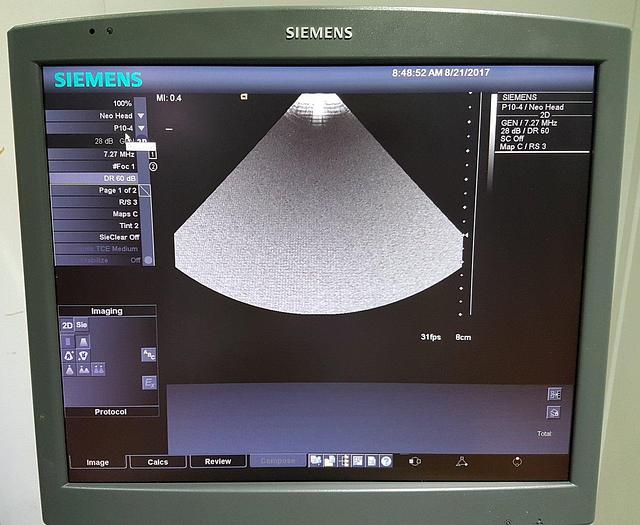Expand the Imaging panel header
The height and width of the screenshot is (525, 640).
[107, 311]
